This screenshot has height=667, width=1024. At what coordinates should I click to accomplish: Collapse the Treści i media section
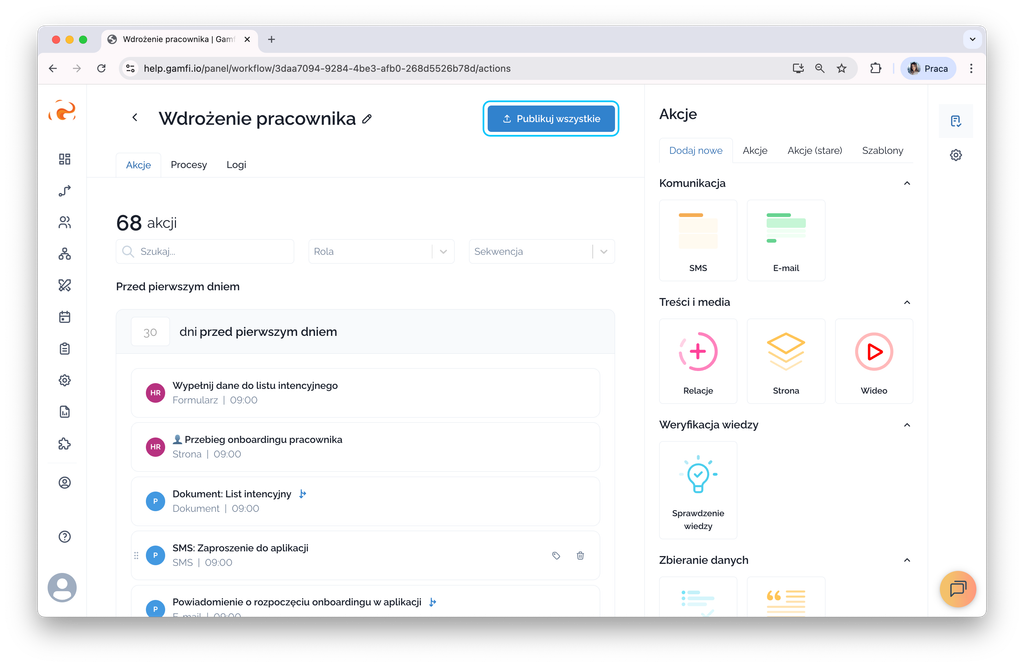[x=907, y=302]
